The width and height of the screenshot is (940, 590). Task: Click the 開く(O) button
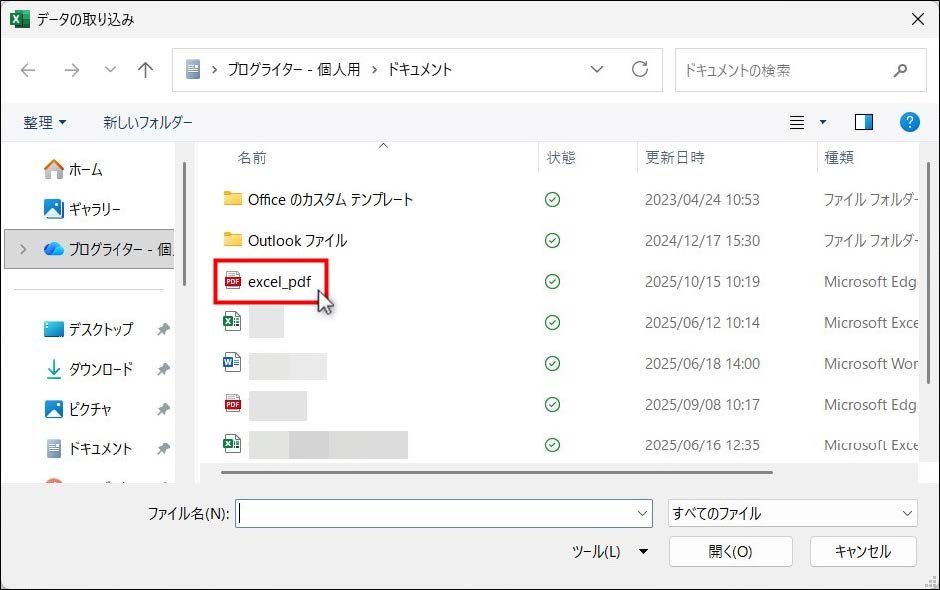point(730,551)
